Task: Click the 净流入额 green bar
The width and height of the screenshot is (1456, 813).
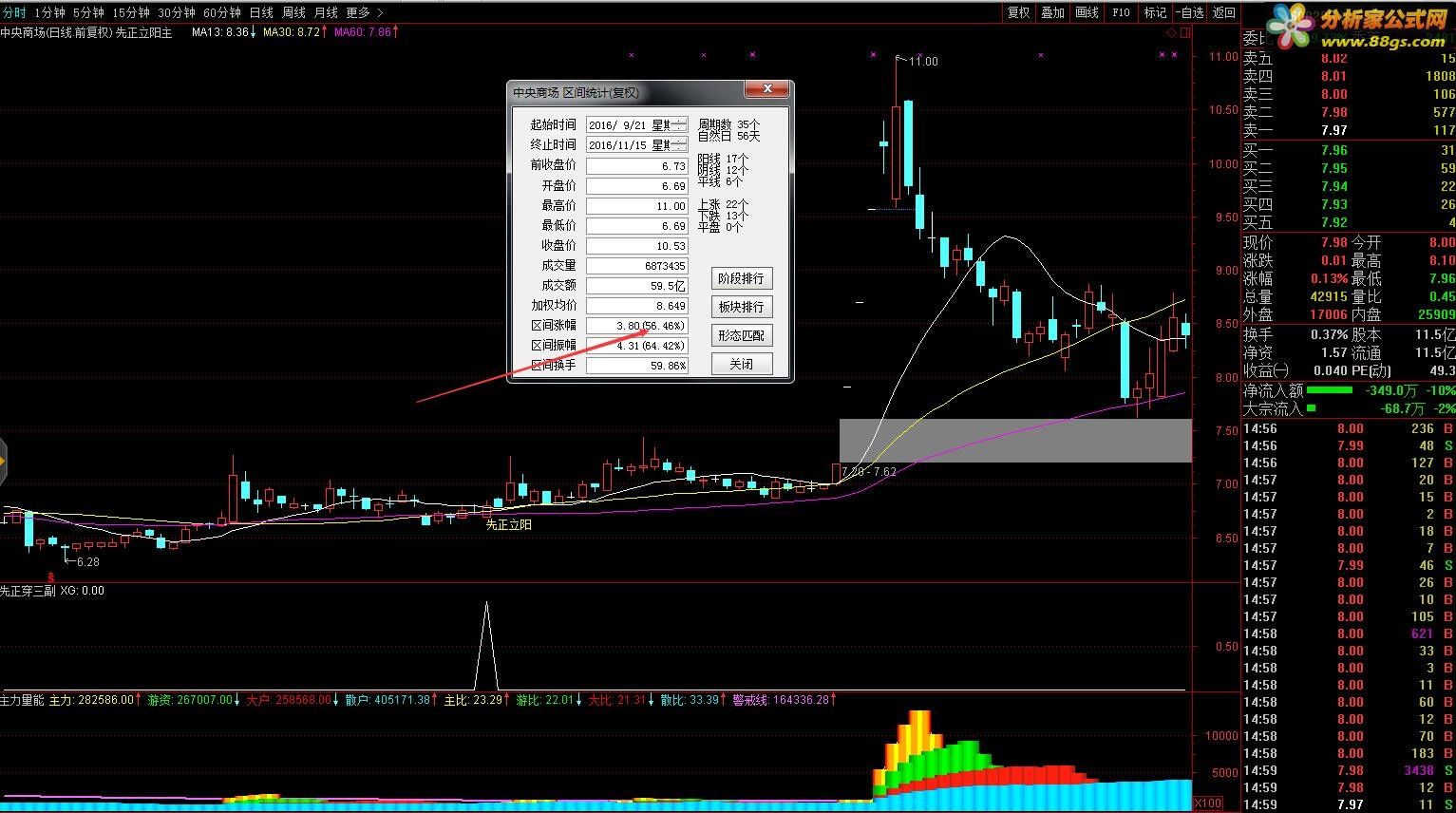Action: [1329, 389]
